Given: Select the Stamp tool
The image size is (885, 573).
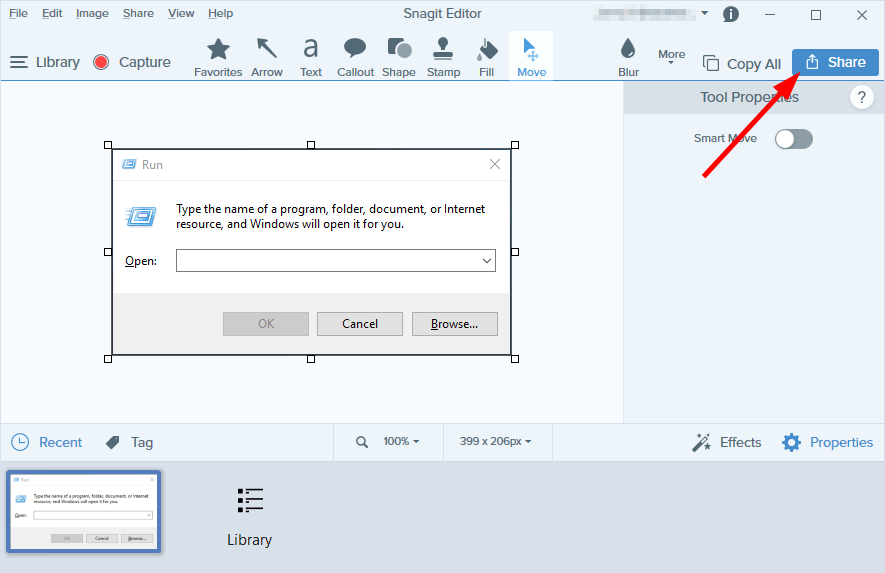Looking at the screenshot, I should click(x=443, y=57).
